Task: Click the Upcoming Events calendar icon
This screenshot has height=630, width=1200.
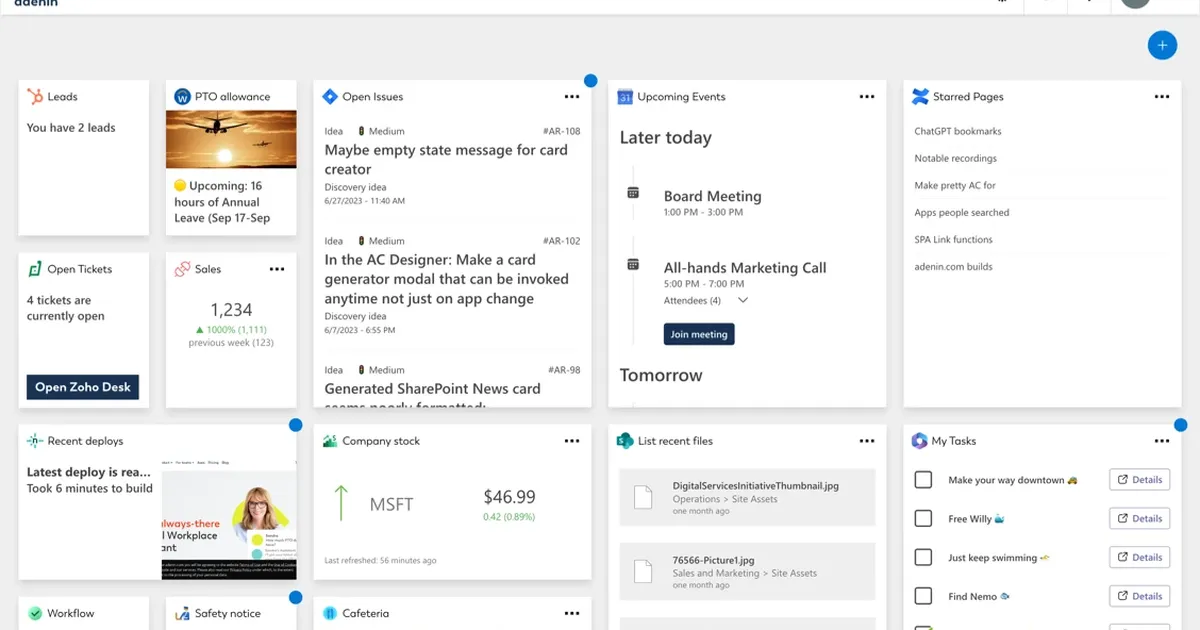Action: (x=624, y=96)
